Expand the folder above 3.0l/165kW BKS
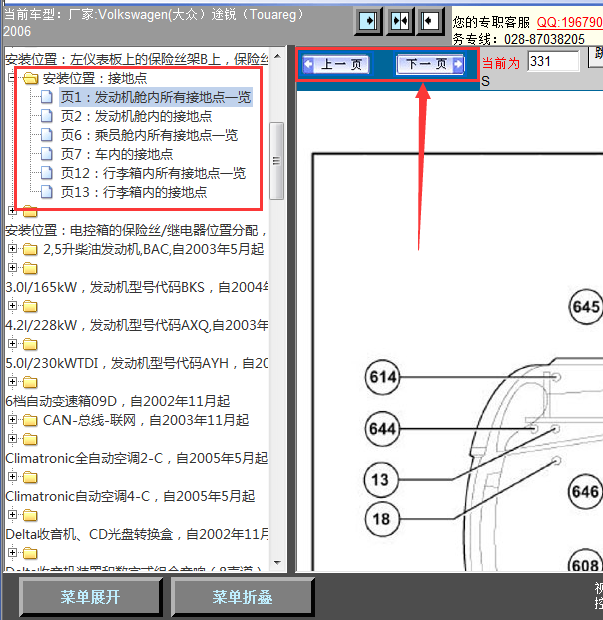The height and width of the screenshot is (620, 603). point(12,268)
